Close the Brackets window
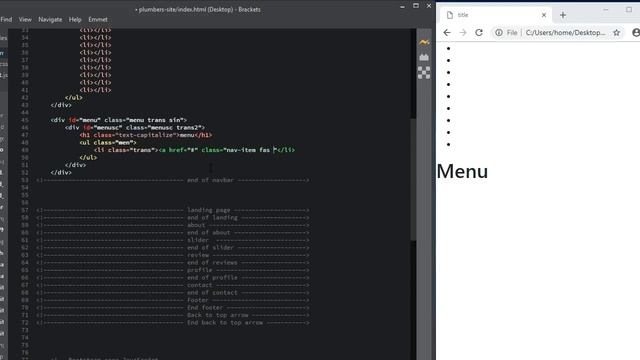Image resolution: width=640 pixels, height=360 pixels. click(429, 6)
